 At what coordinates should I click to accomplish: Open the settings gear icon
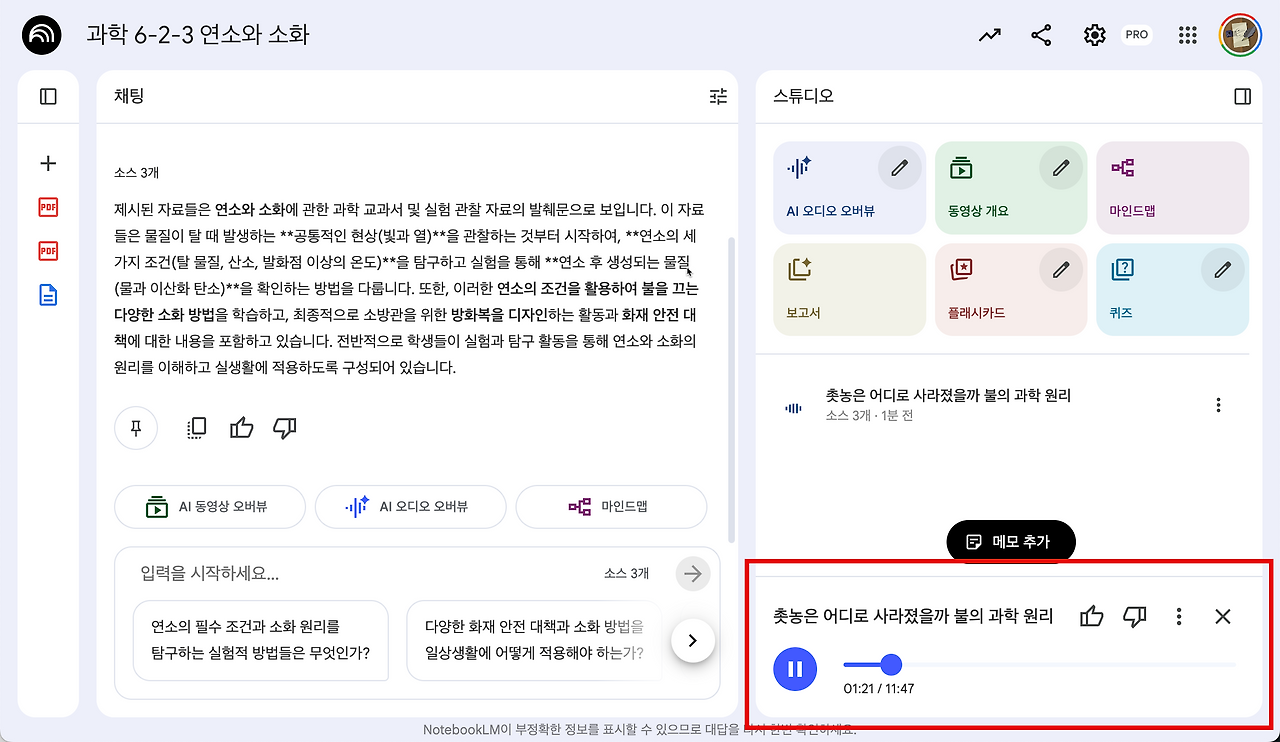1094,35
